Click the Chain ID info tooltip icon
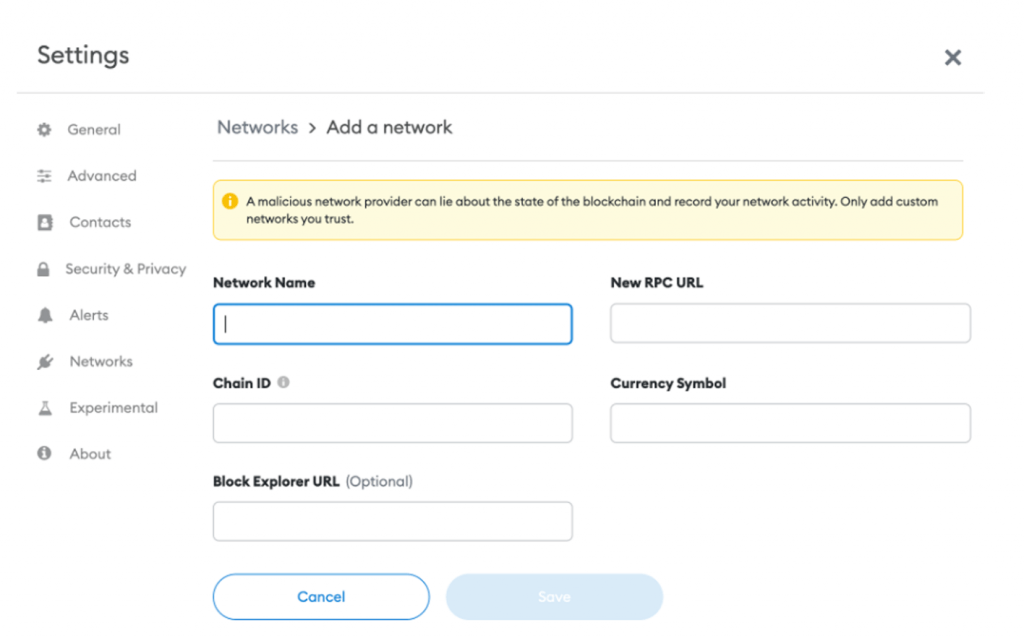Screen dimensions: 1024x636 point(283,383)
